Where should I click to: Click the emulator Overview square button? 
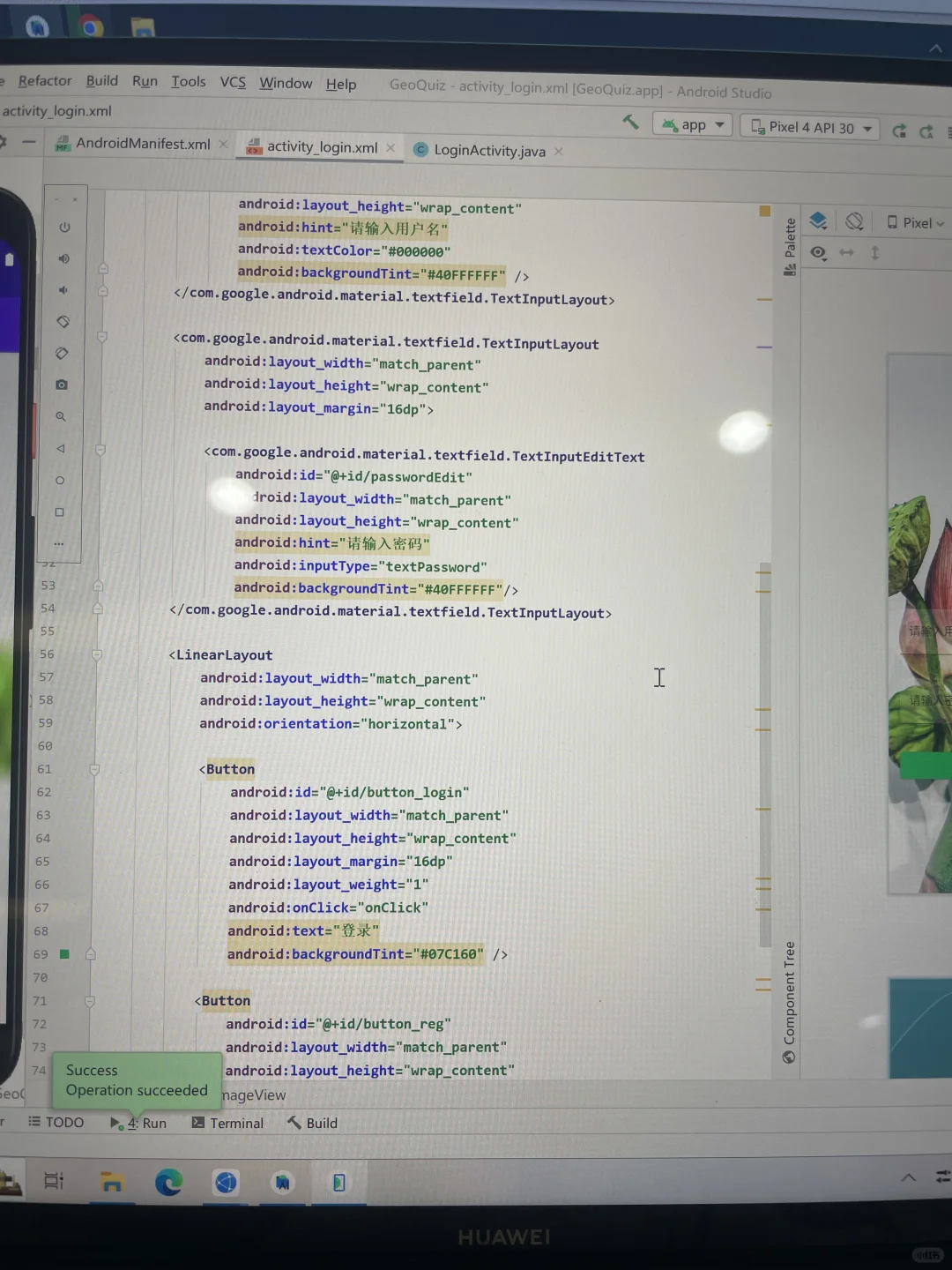59,512
